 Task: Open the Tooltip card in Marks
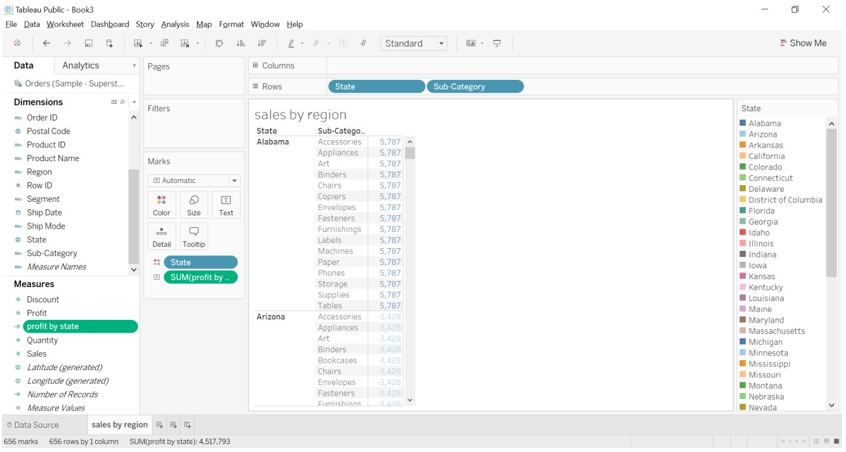[194, 237]
